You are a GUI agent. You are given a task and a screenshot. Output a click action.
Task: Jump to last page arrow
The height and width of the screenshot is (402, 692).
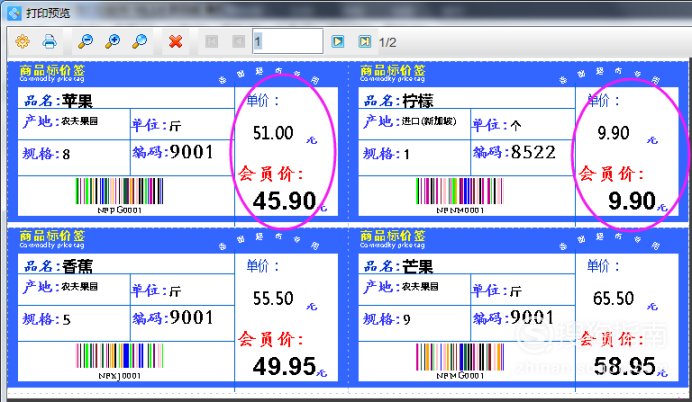365,42
